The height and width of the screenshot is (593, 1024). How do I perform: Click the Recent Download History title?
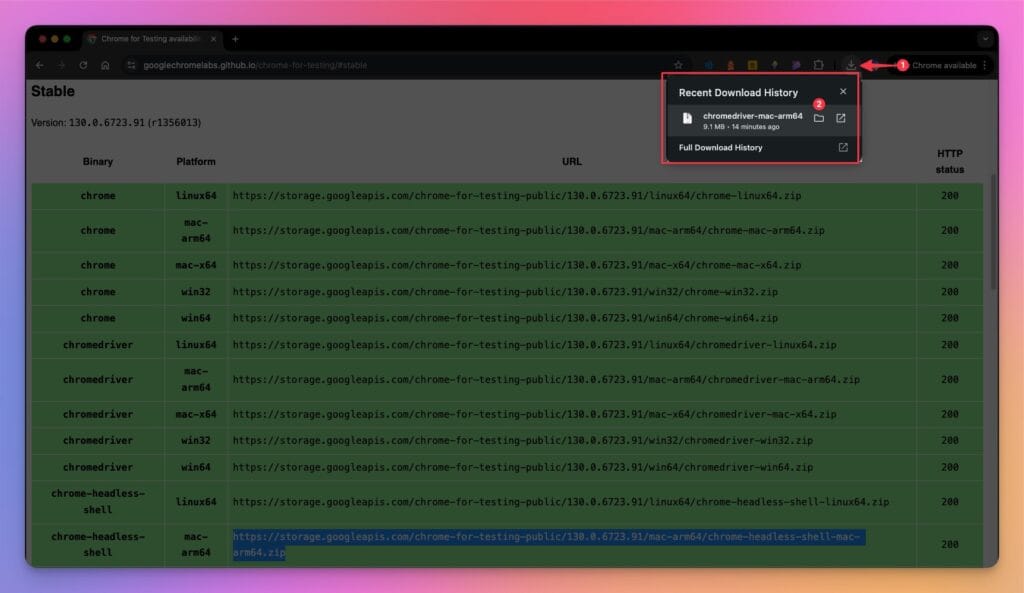738,93
